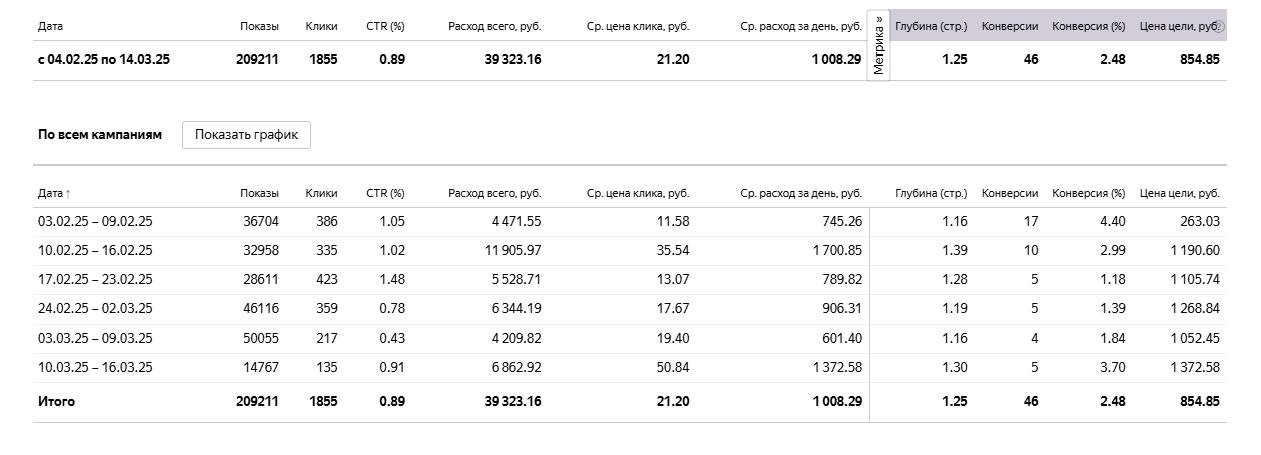Click Конверсии header in lower table

1010,193
